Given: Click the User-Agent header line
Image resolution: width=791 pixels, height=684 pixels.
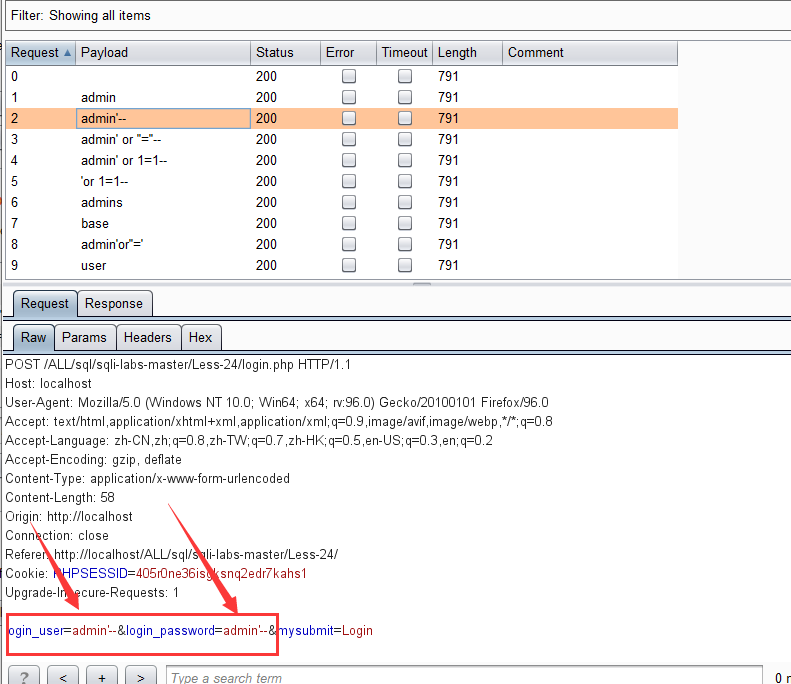Looking at the screenshot, I should (276, 403).
